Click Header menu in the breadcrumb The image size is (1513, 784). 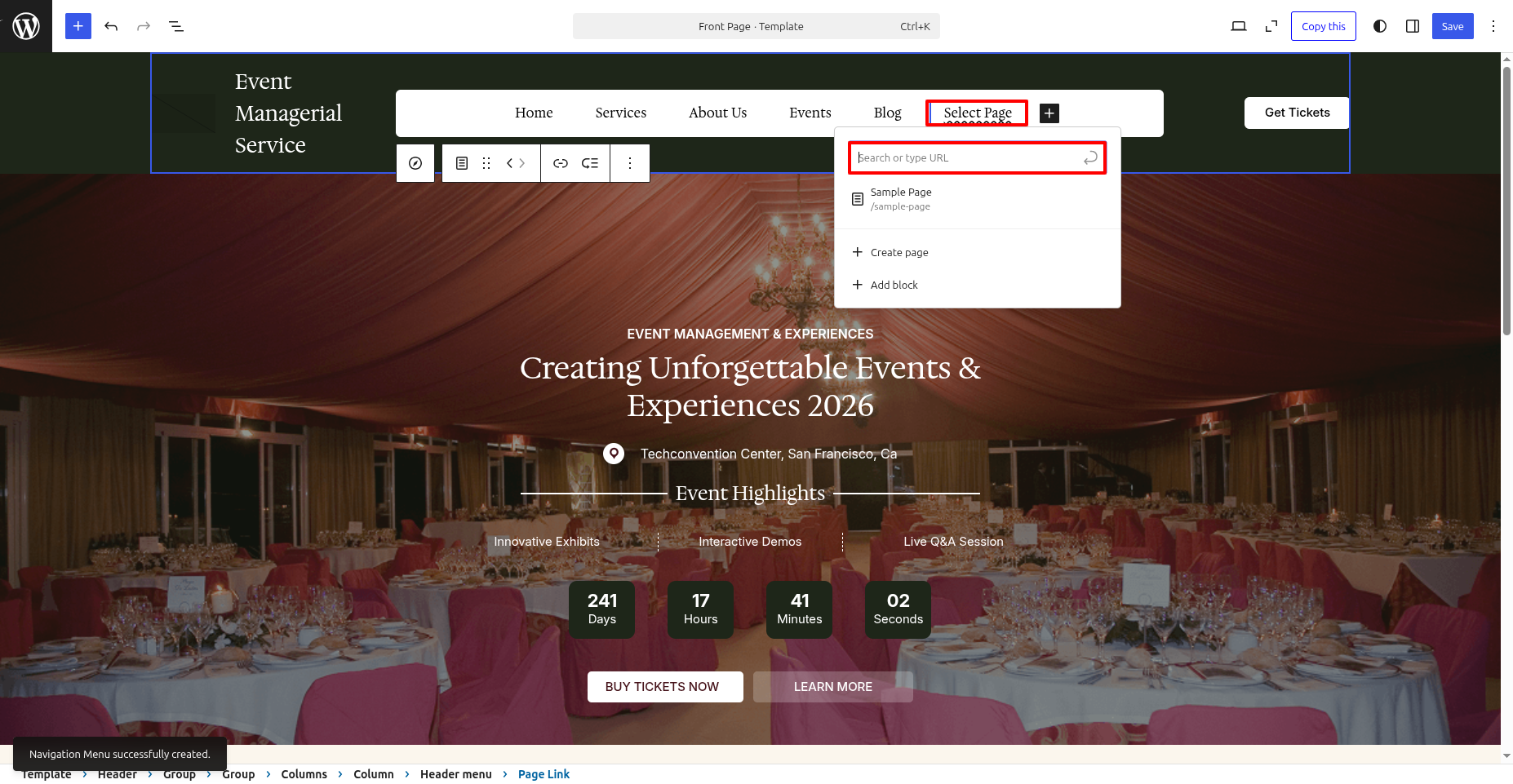click(x=455, y=774)
